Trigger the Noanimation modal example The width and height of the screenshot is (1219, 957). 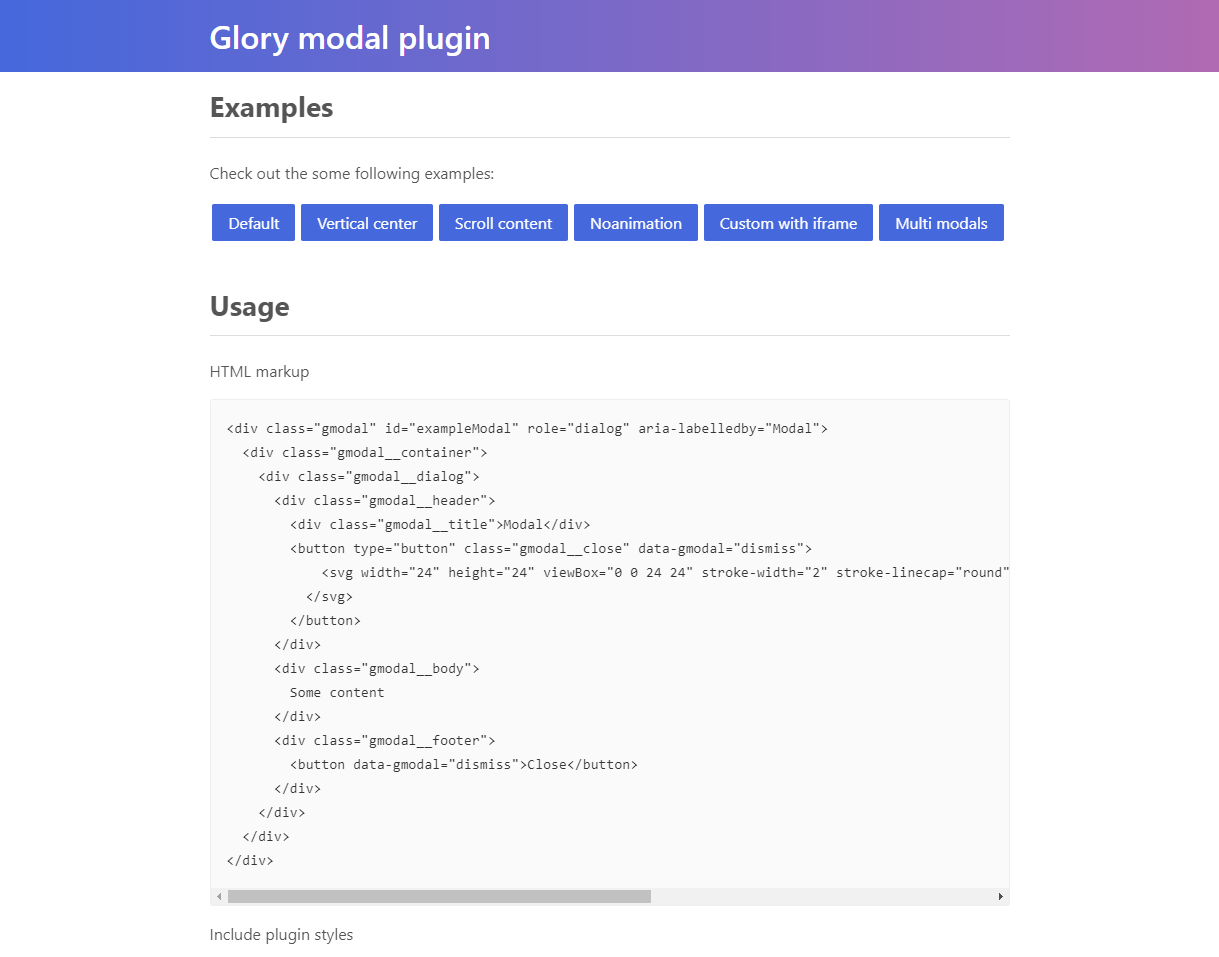pos(636,223)
